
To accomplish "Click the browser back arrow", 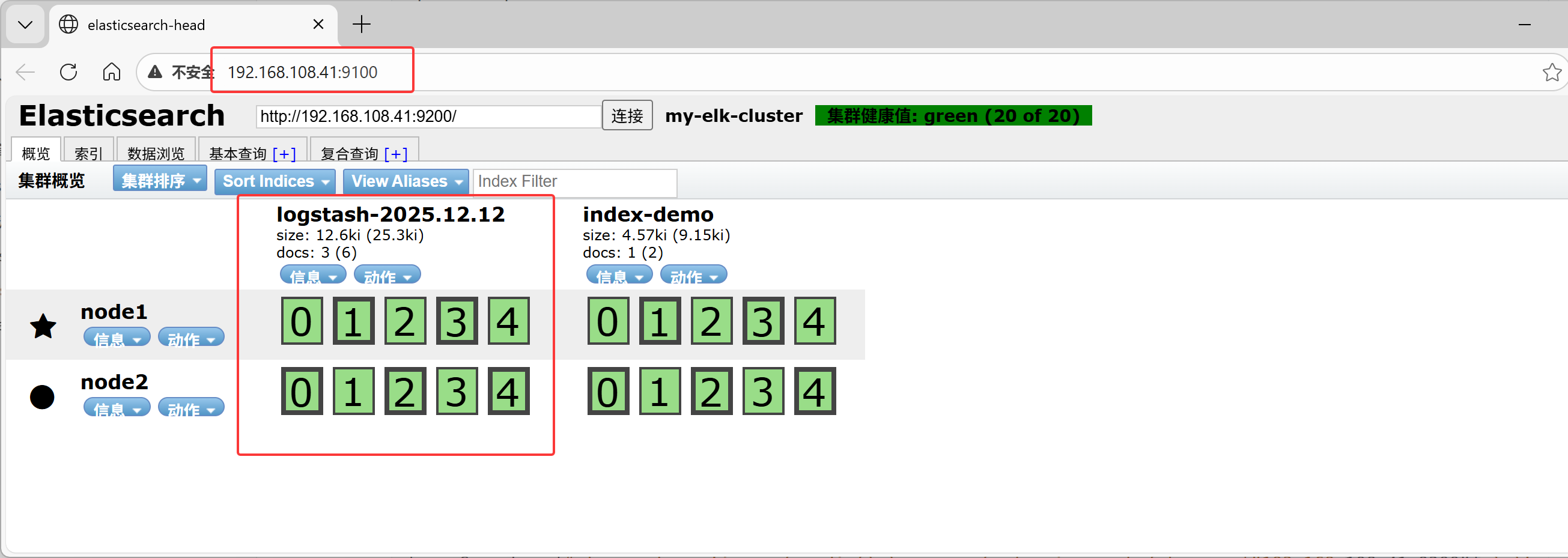I will click(25, 73).
